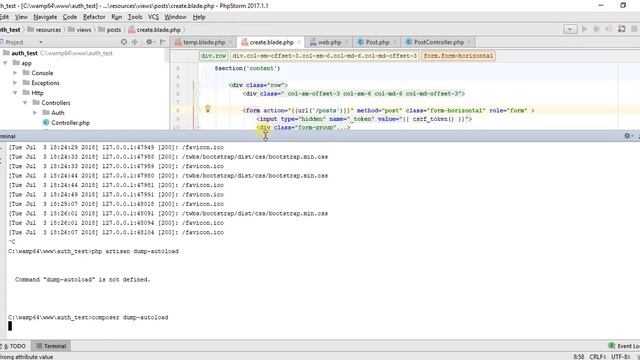Click the hidden _token input code line

(x=364, y=119)
